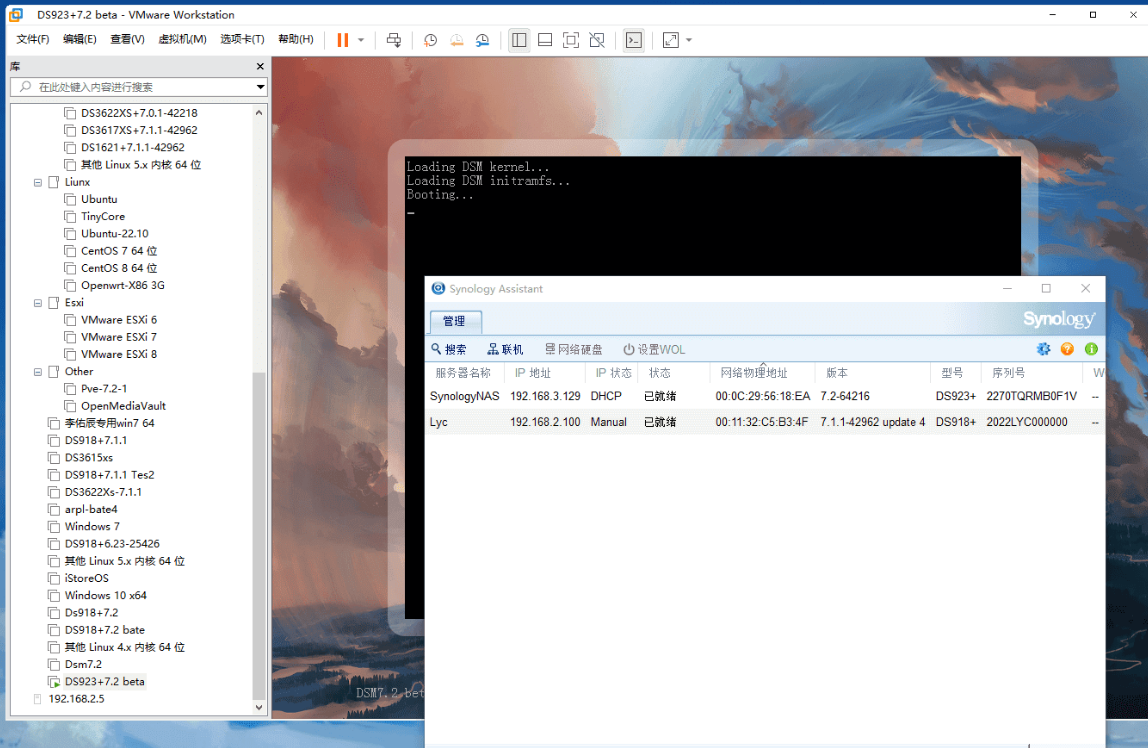Viewport: 1148px width, 748px height.
Task: Open Synology Assistant preferences gear
Action: pyautogui.click(x=1043, y=349)
